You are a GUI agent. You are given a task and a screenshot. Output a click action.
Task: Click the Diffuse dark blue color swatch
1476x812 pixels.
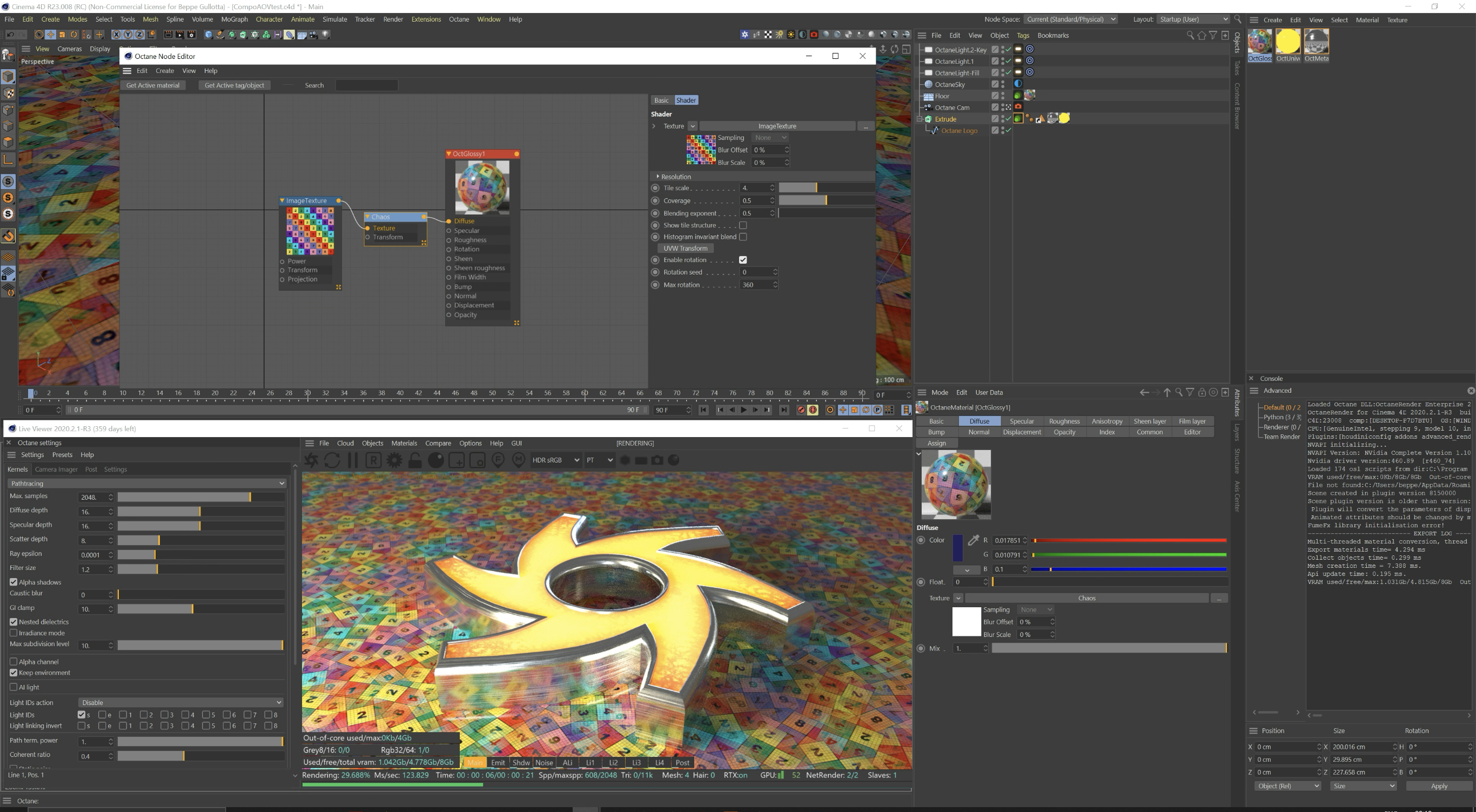pyautogui.click(x=957, y=548)
